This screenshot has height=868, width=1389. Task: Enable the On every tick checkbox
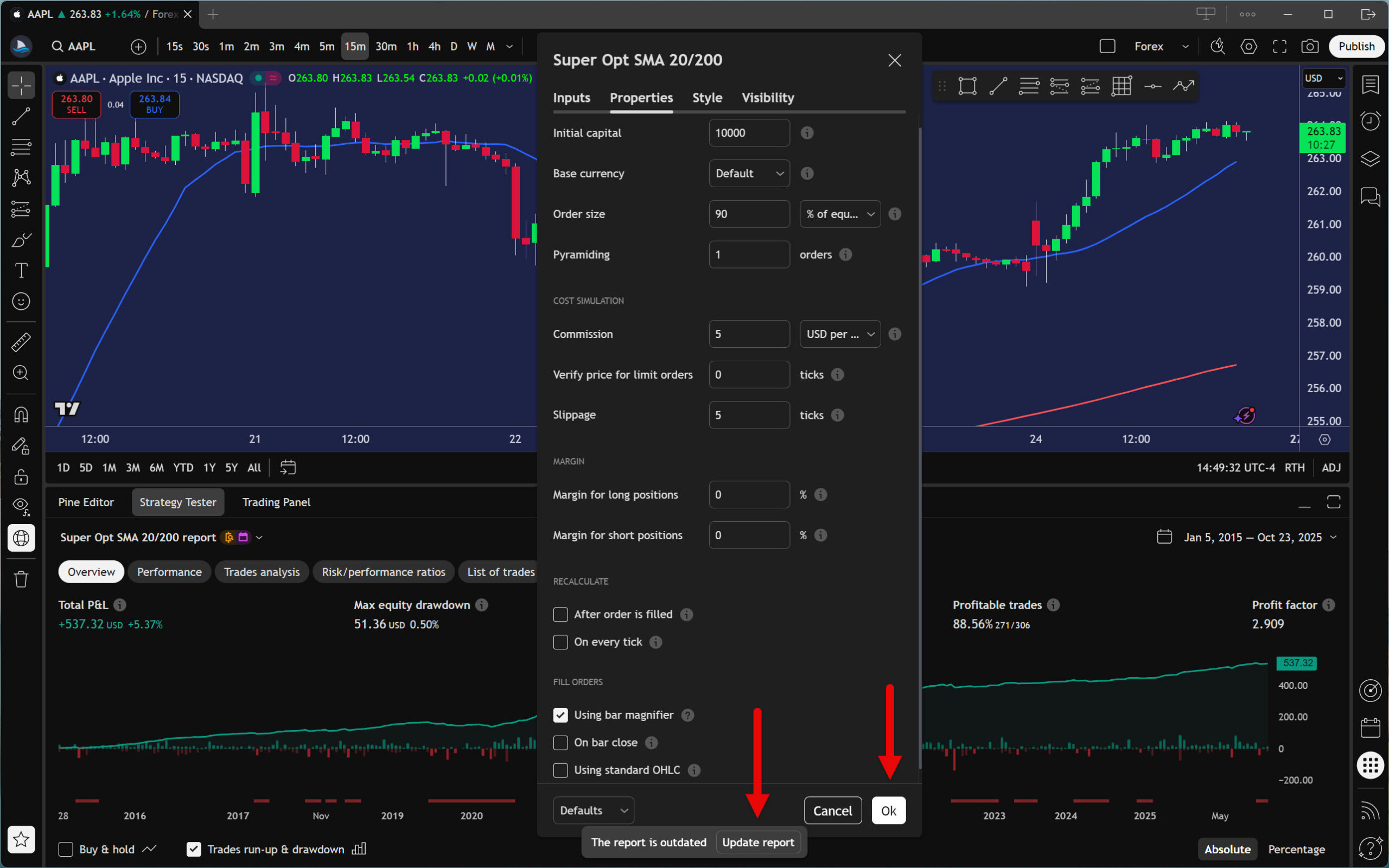[560, 642]
